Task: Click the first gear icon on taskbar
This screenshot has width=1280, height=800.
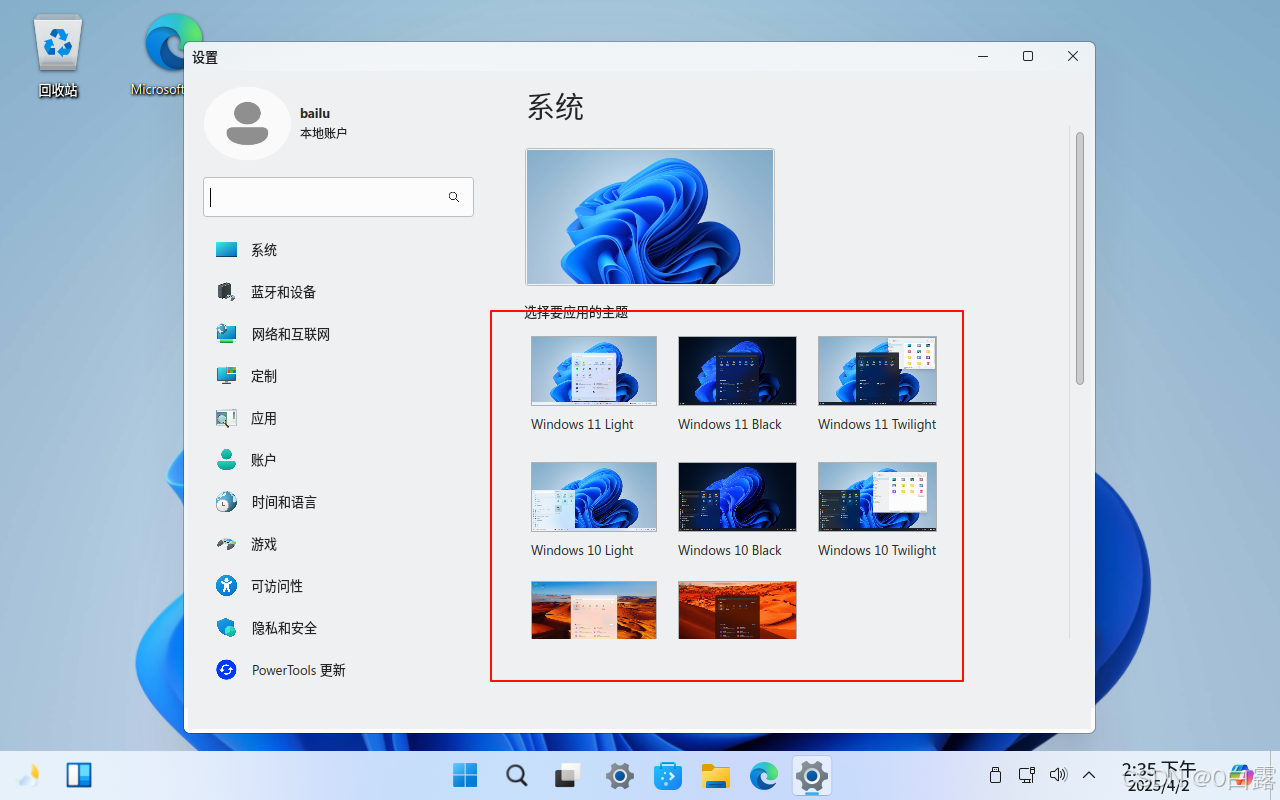Action: click(619, 775)
